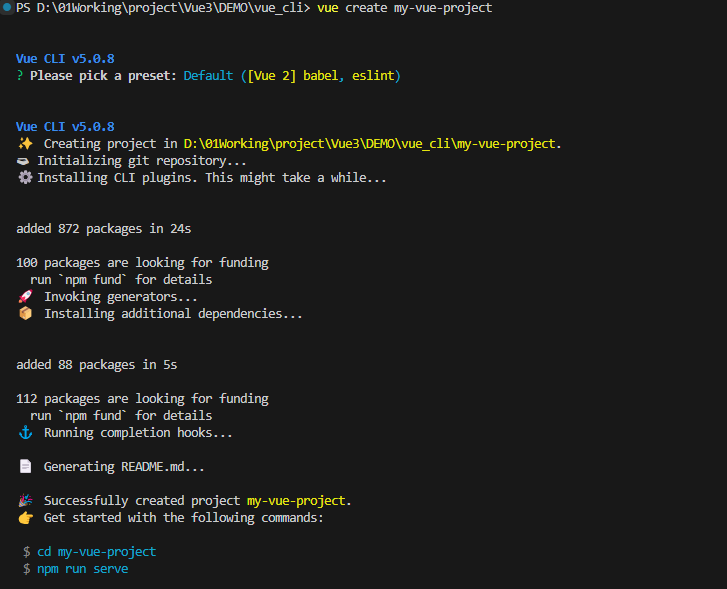727x589 pixels.
Task: Click the icon before Initializing git repository
Action: point(24,161)
